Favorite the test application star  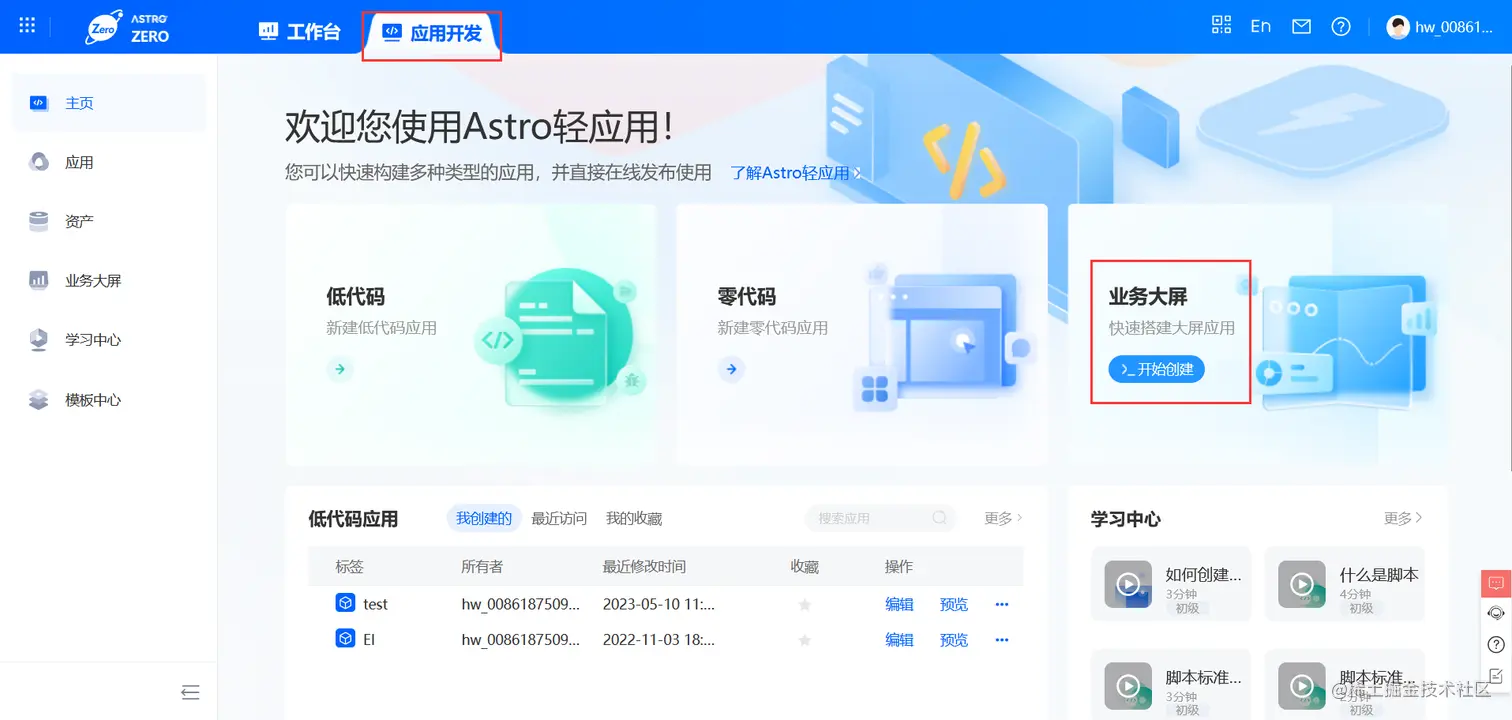pyautogui.click(x=804, y=603)
